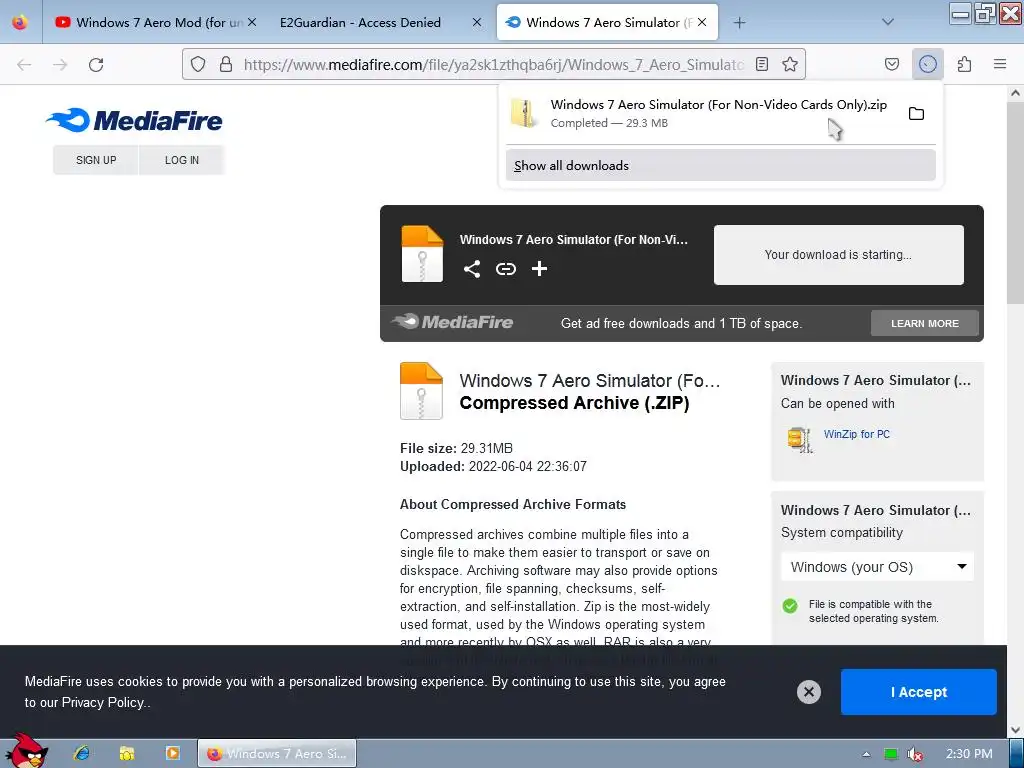Expand the Windows (your OS) compatibility dropdown
This screenshot has width=1024, height=768.
tap(877, 566)
